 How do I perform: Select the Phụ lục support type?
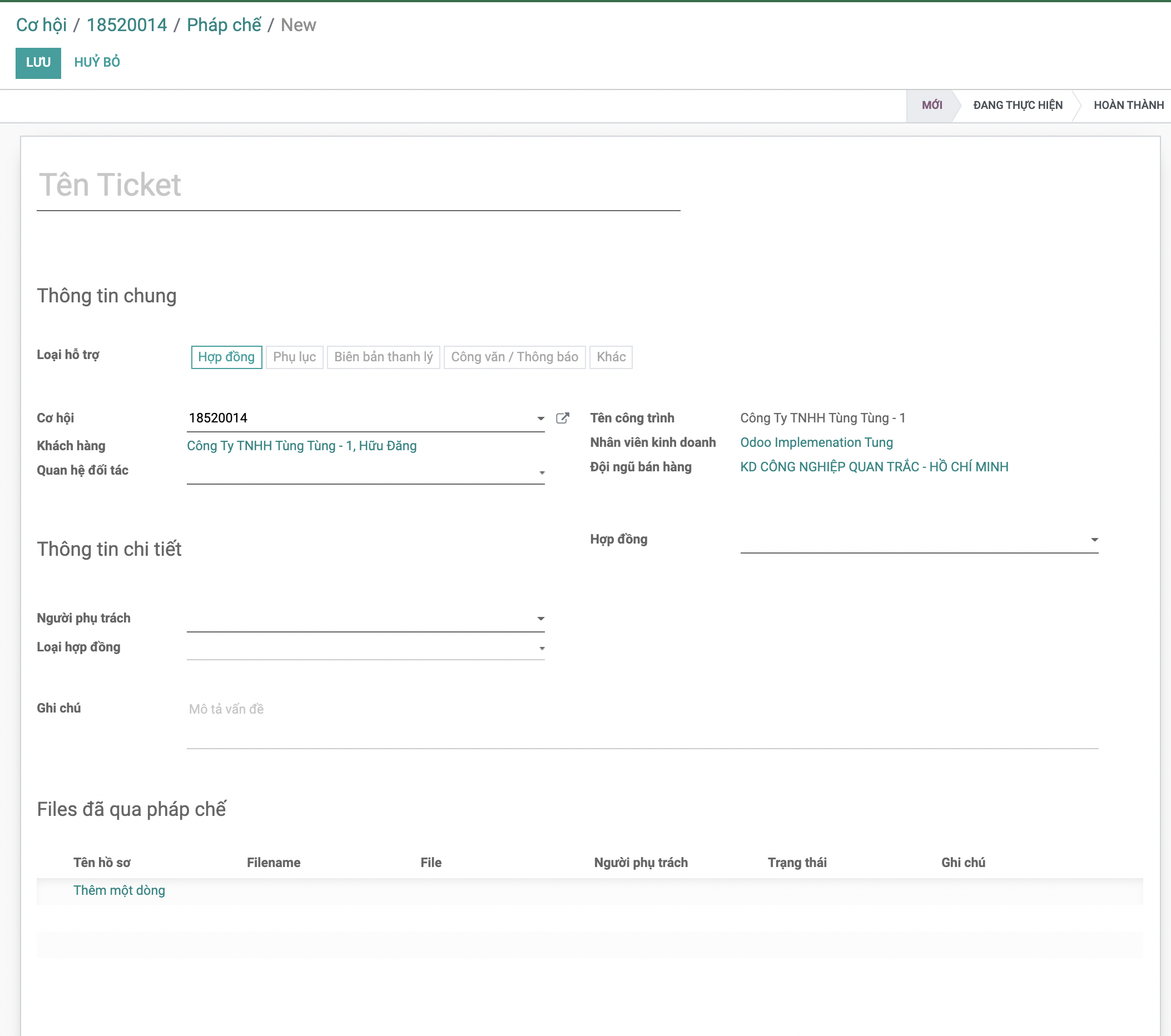click(x=295, y=357)
